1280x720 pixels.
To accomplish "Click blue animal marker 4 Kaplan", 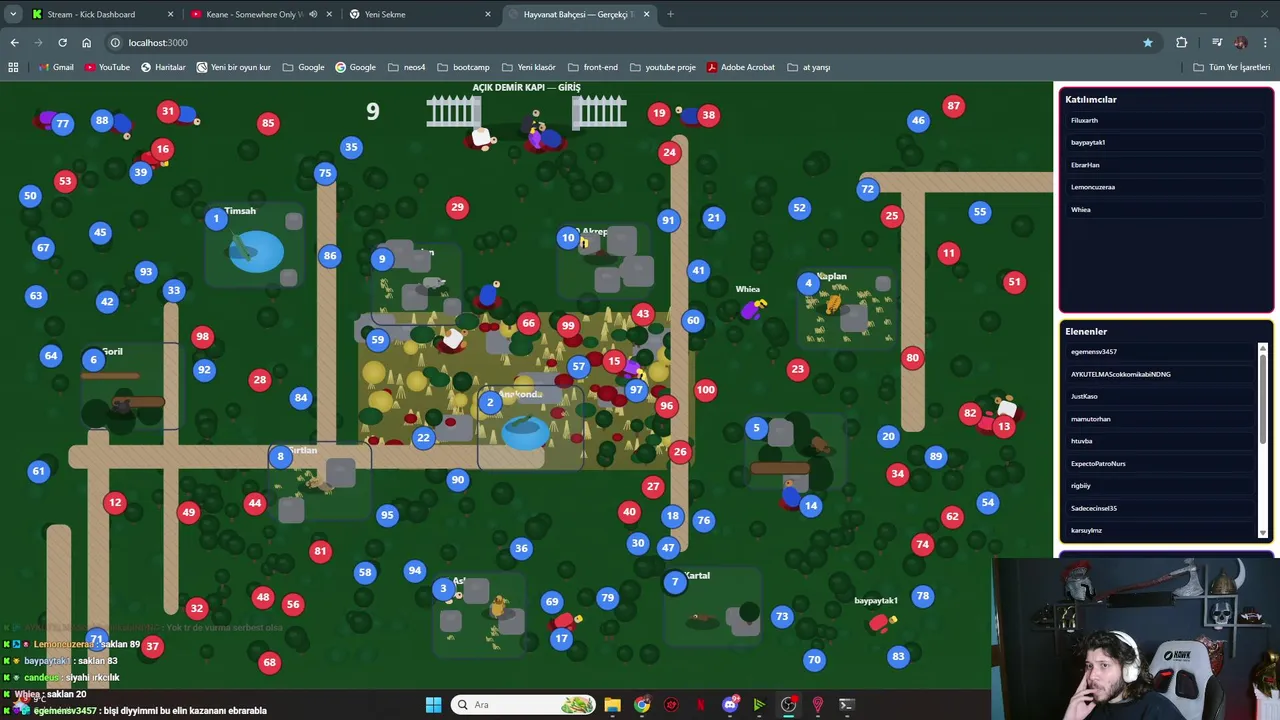I will pos(809,284).
